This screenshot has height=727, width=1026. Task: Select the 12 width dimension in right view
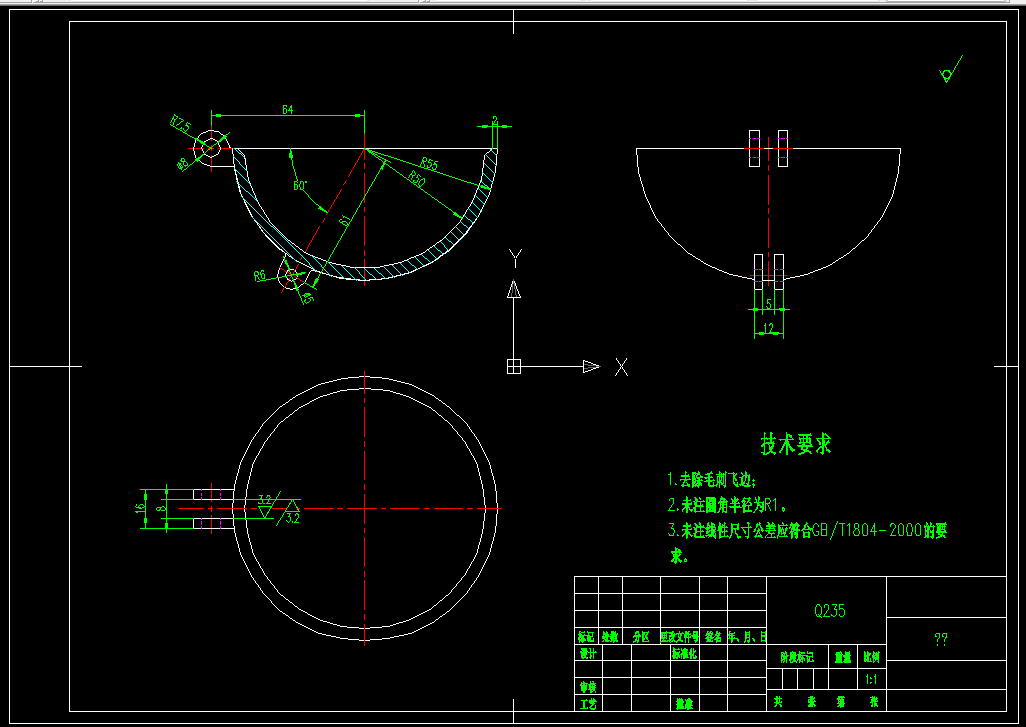coord(769,327)
